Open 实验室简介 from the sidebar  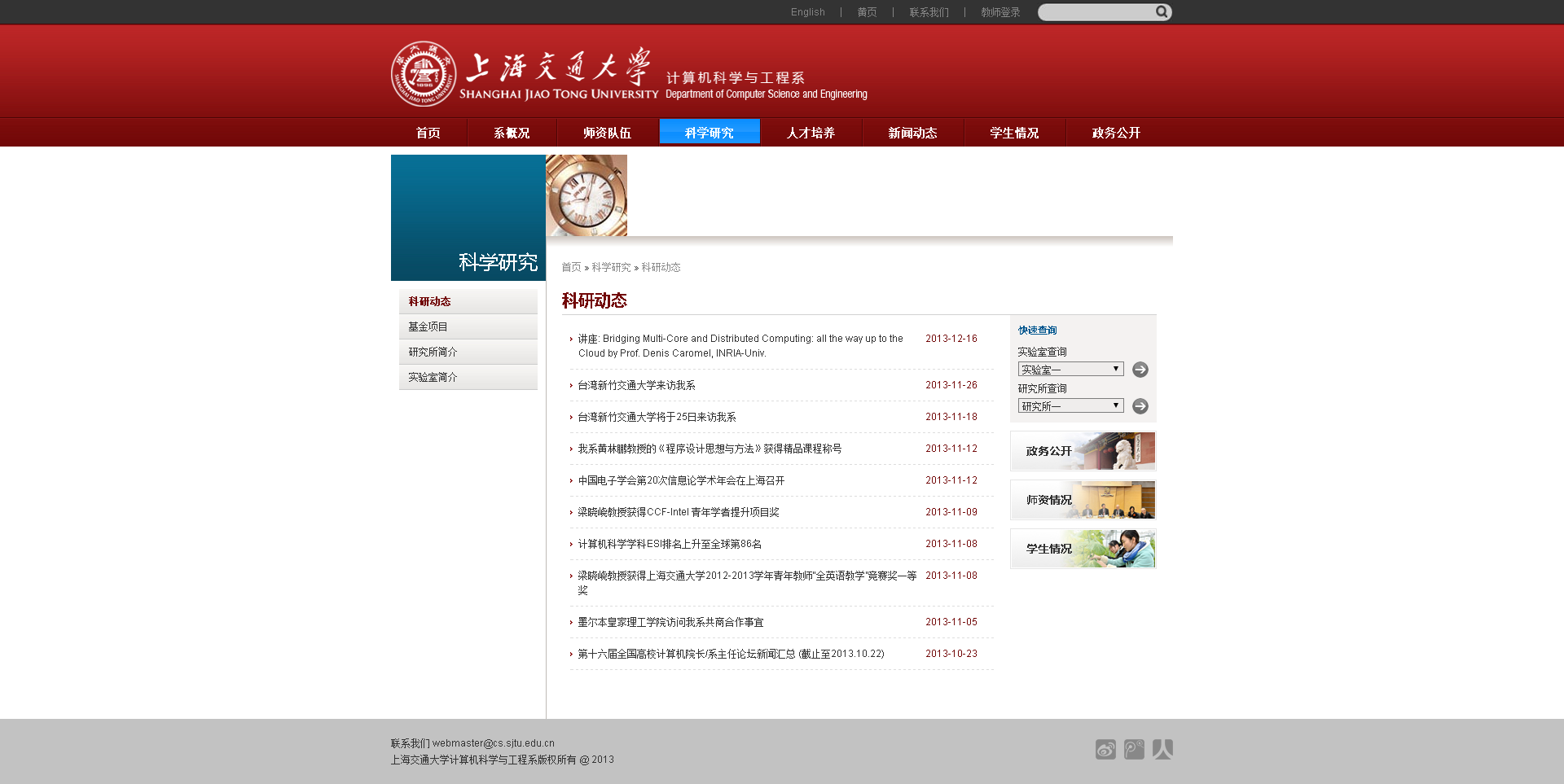(433, 377)
